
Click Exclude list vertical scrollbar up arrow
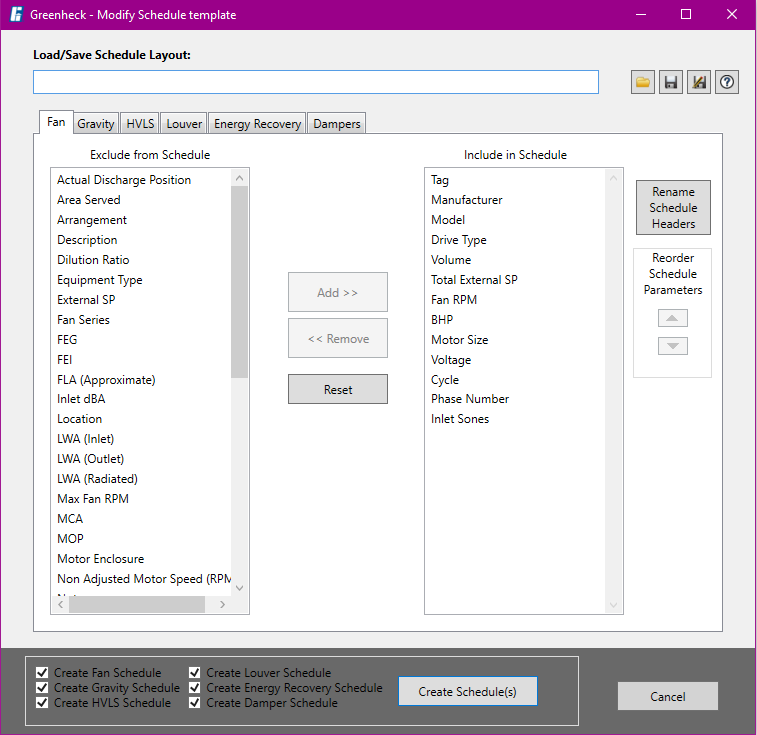pyautogui.click(x=239, y=178)
